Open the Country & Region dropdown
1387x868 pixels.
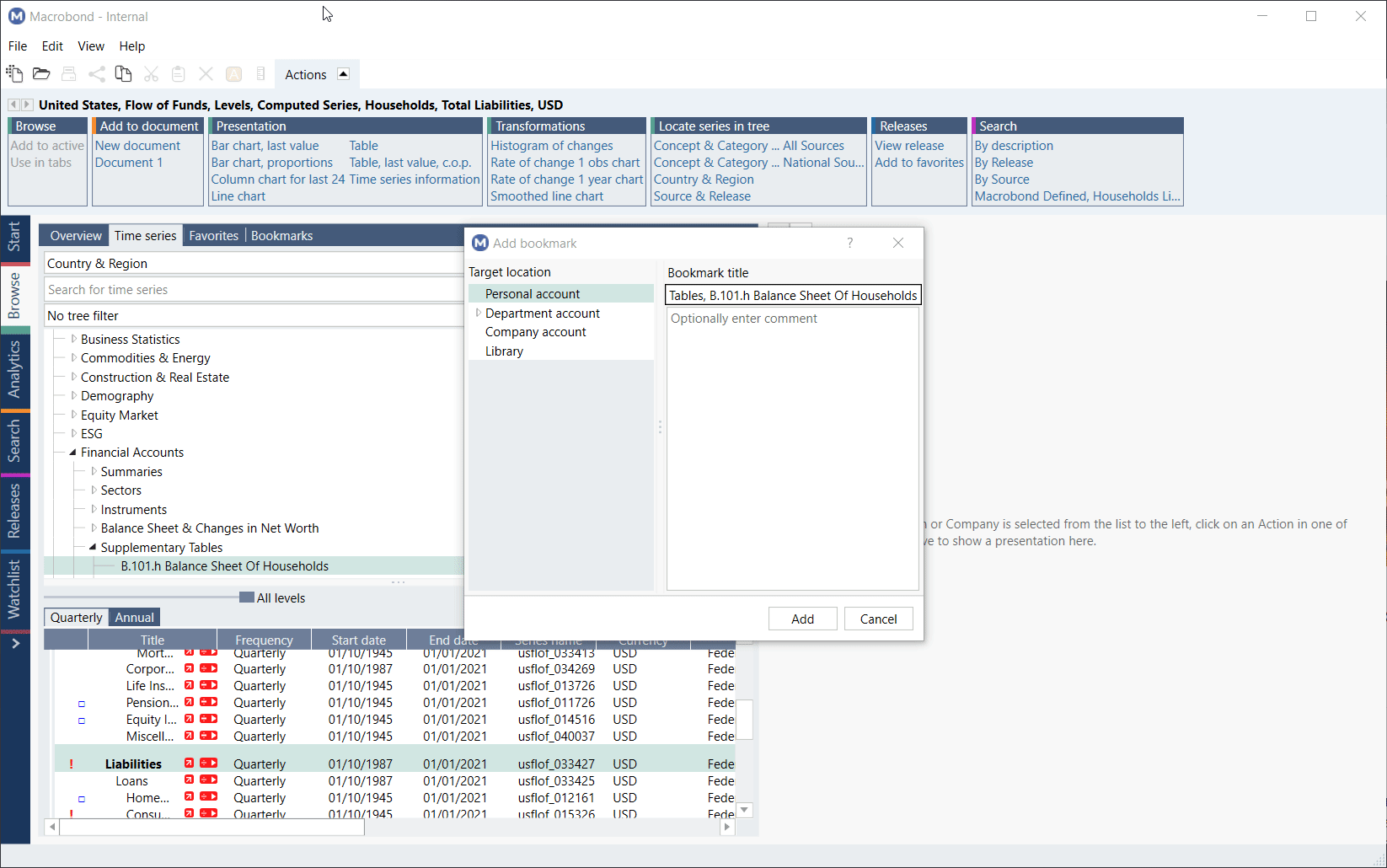pos(254,263)
